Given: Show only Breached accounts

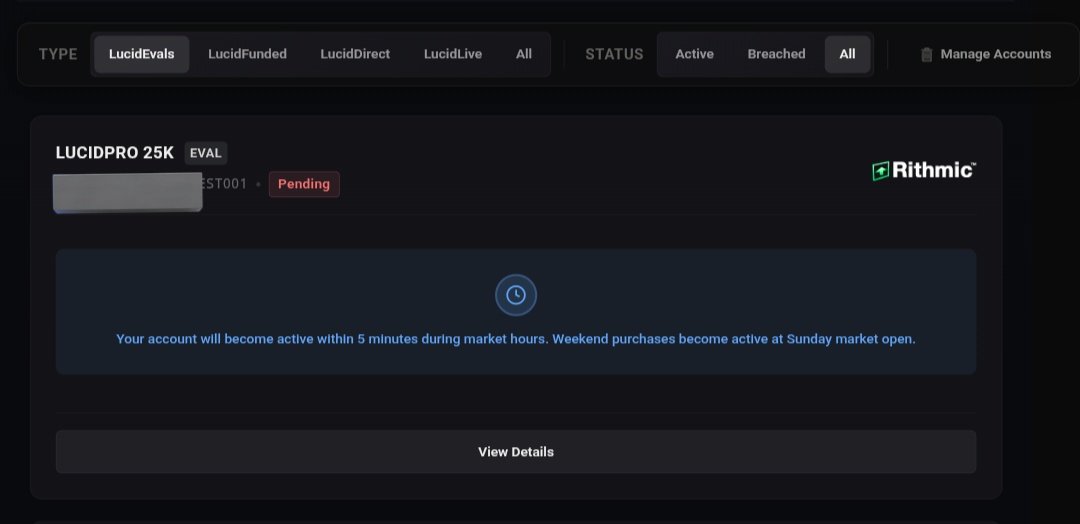Looking at the screenshot, I should click(x=776, y=54).
